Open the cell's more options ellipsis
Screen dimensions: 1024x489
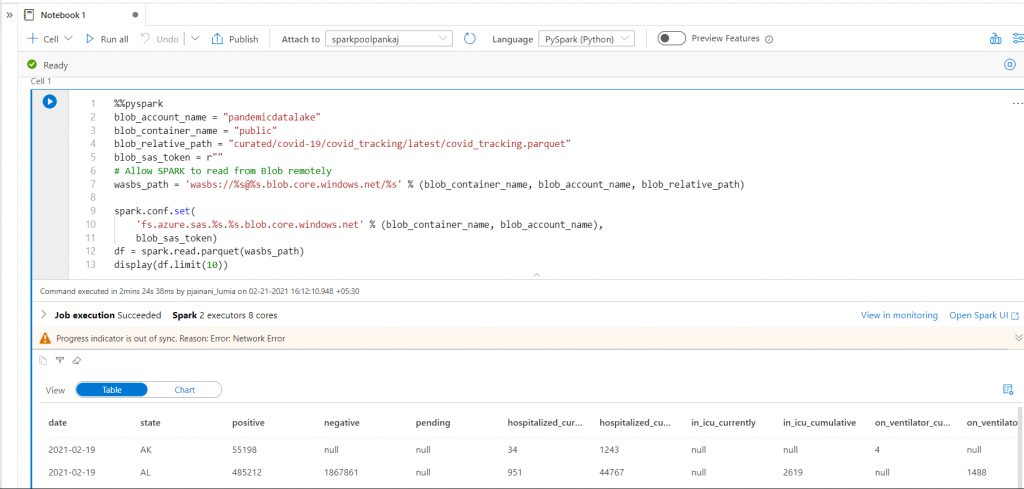coord(1017,103)
